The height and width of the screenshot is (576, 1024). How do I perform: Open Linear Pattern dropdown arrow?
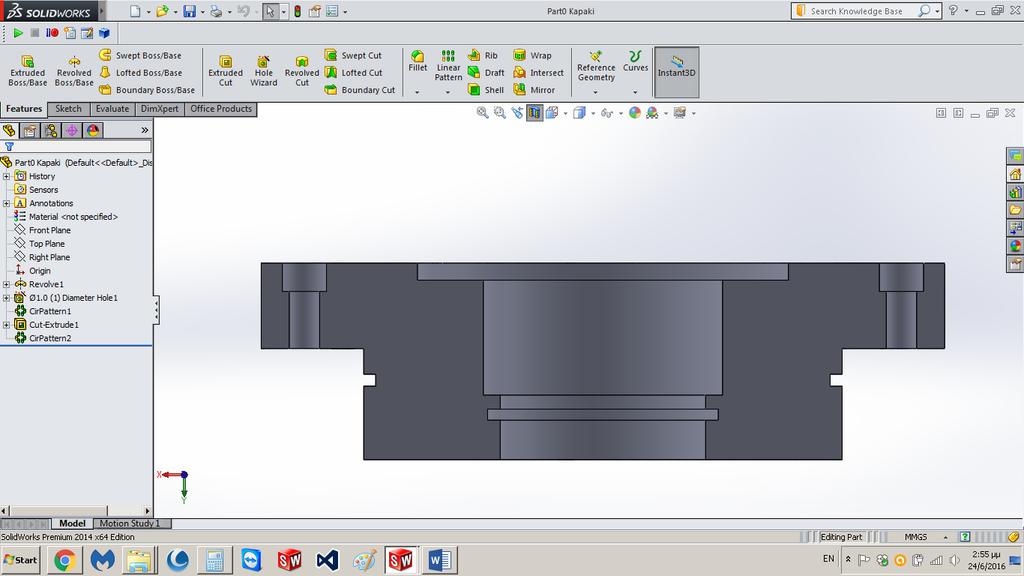pos(447,93)
